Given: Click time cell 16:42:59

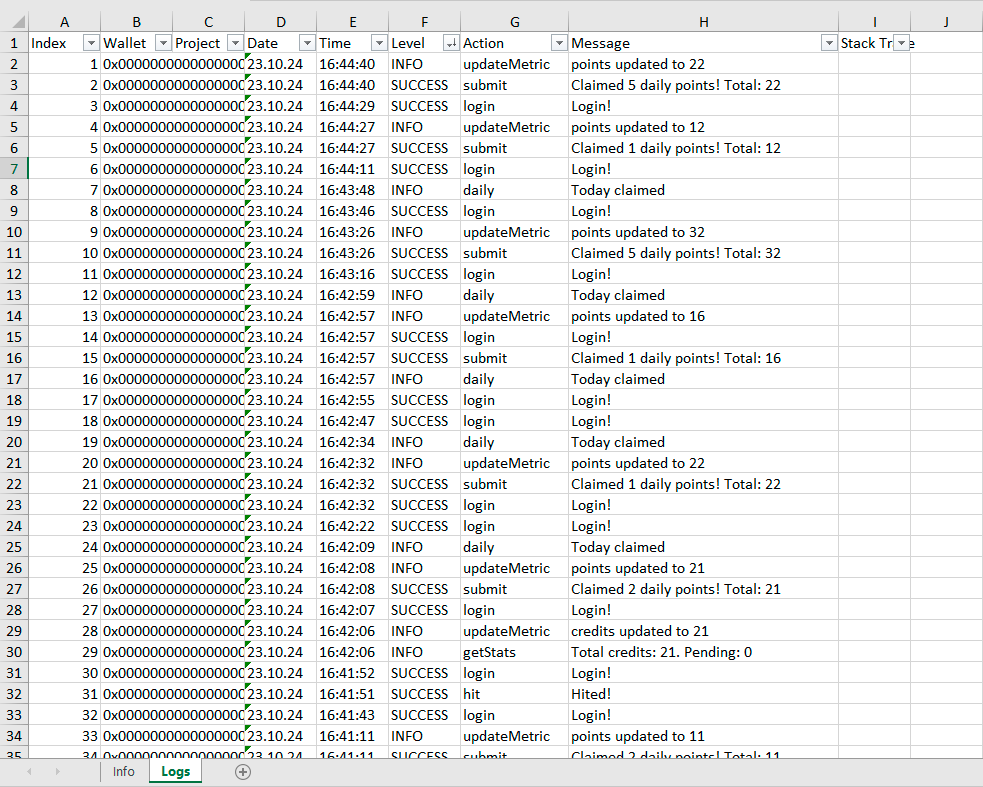Looking at the screenshot, I should 352,295.
